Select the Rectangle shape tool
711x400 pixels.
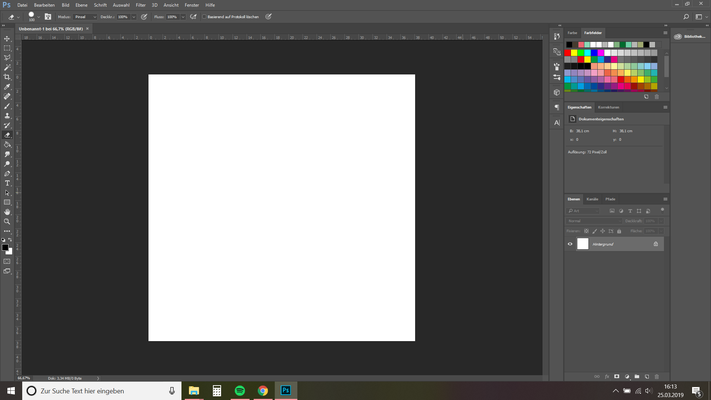pyautogui.click(x=7, y=202)
